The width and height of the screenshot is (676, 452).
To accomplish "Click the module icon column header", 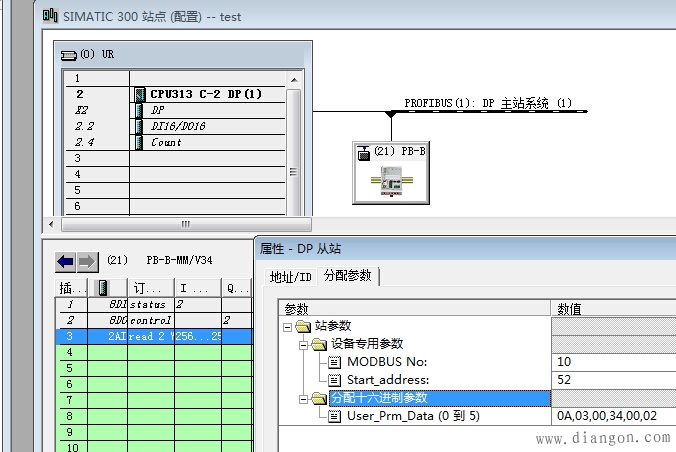I will coord(107,287).
